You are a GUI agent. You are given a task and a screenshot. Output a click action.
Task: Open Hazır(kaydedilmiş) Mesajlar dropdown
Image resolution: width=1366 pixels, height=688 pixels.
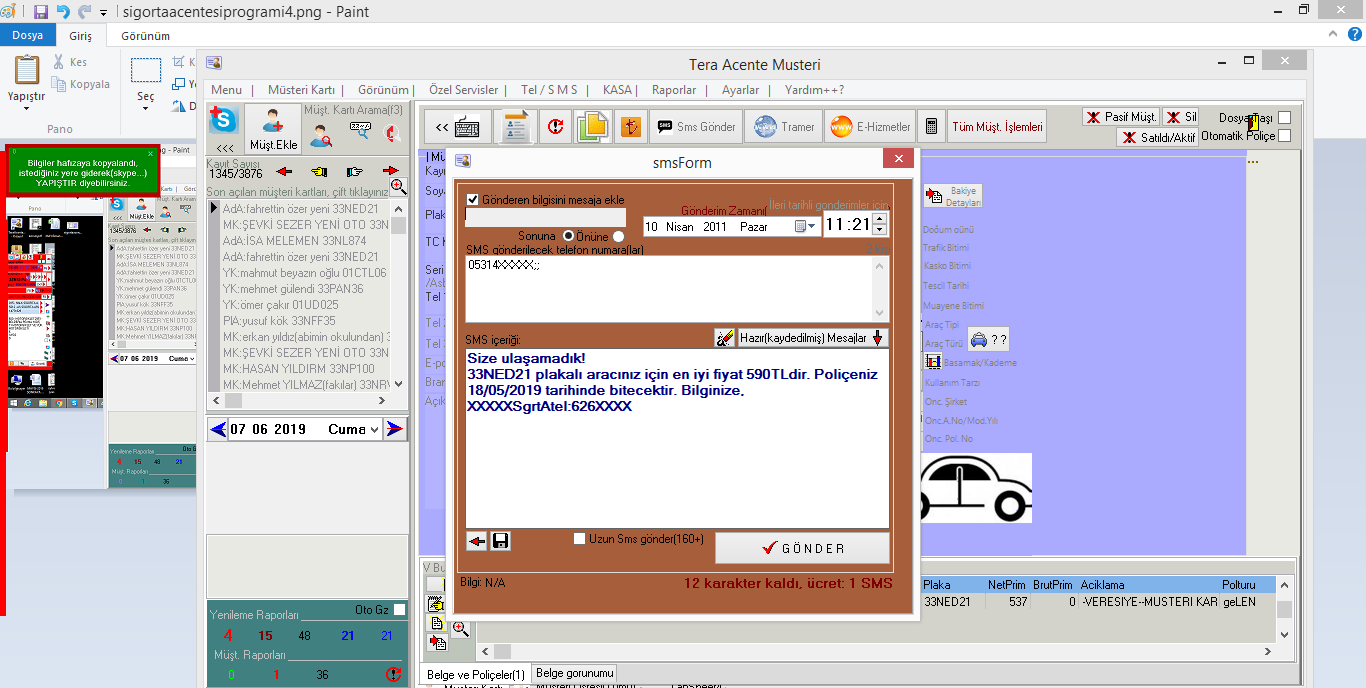[x=813, y=338]
